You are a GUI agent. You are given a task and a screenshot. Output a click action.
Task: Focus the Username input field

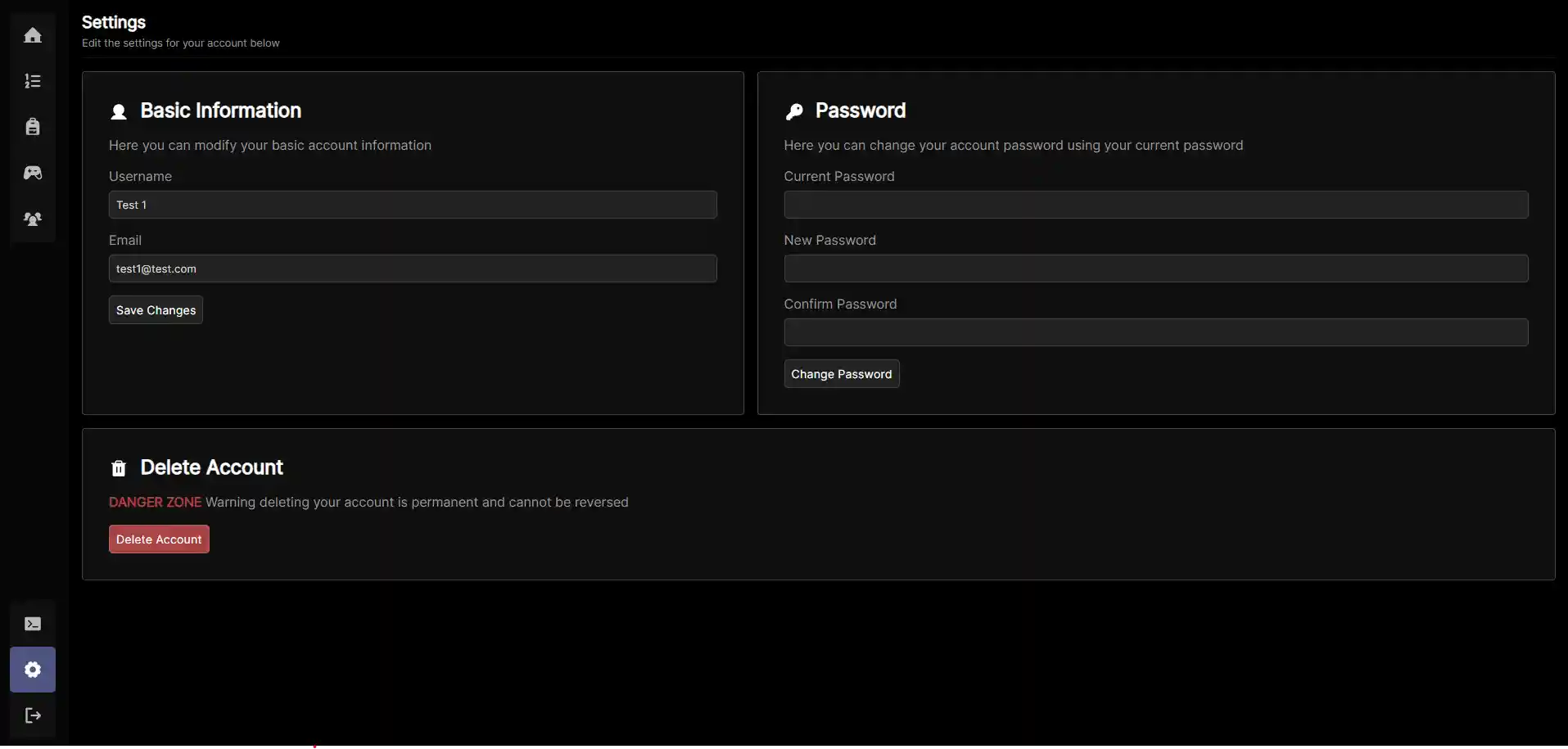coord(413,205)
